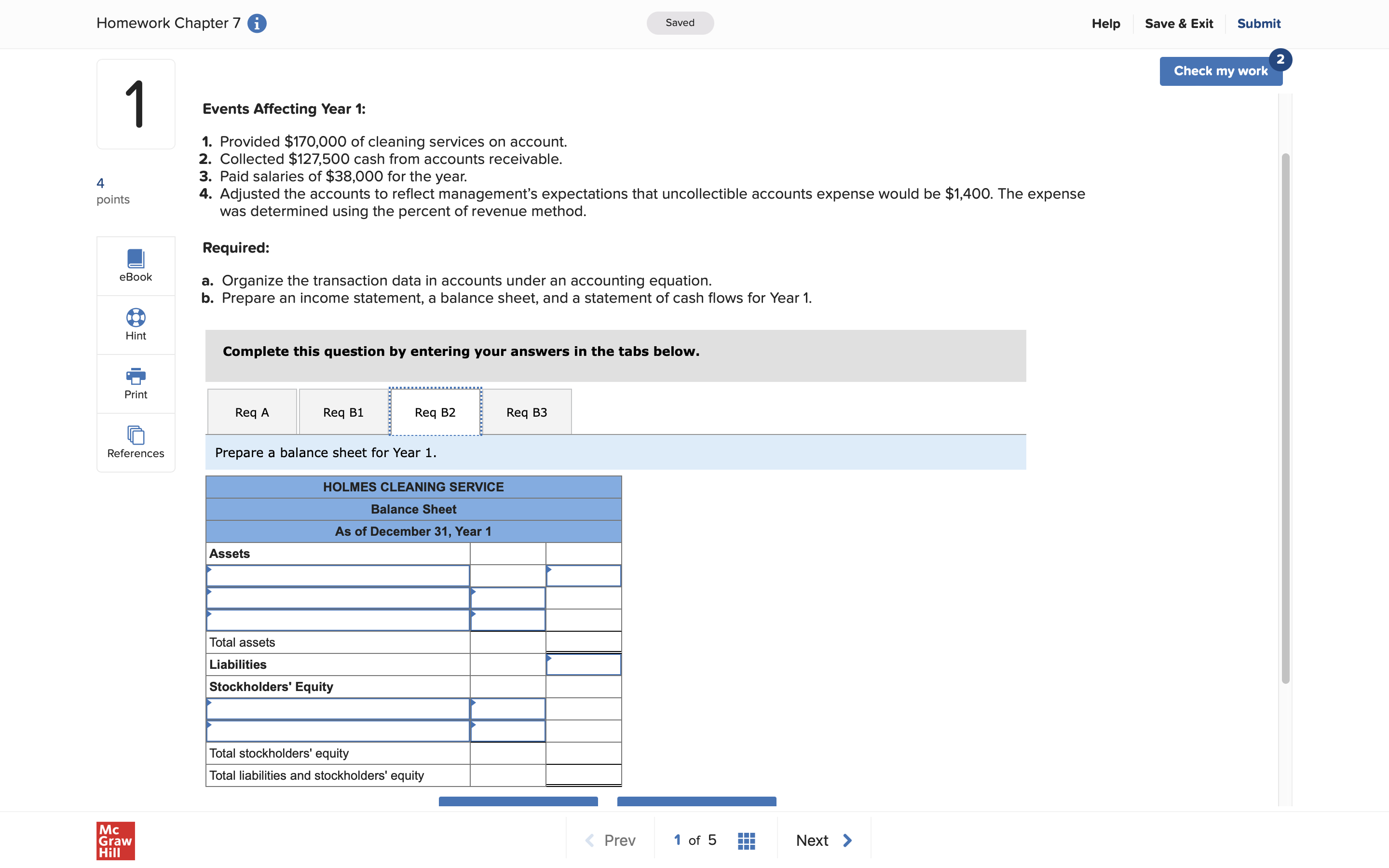Select the Req B1 tab
The image size is (1389, 868).
[343, 412]
